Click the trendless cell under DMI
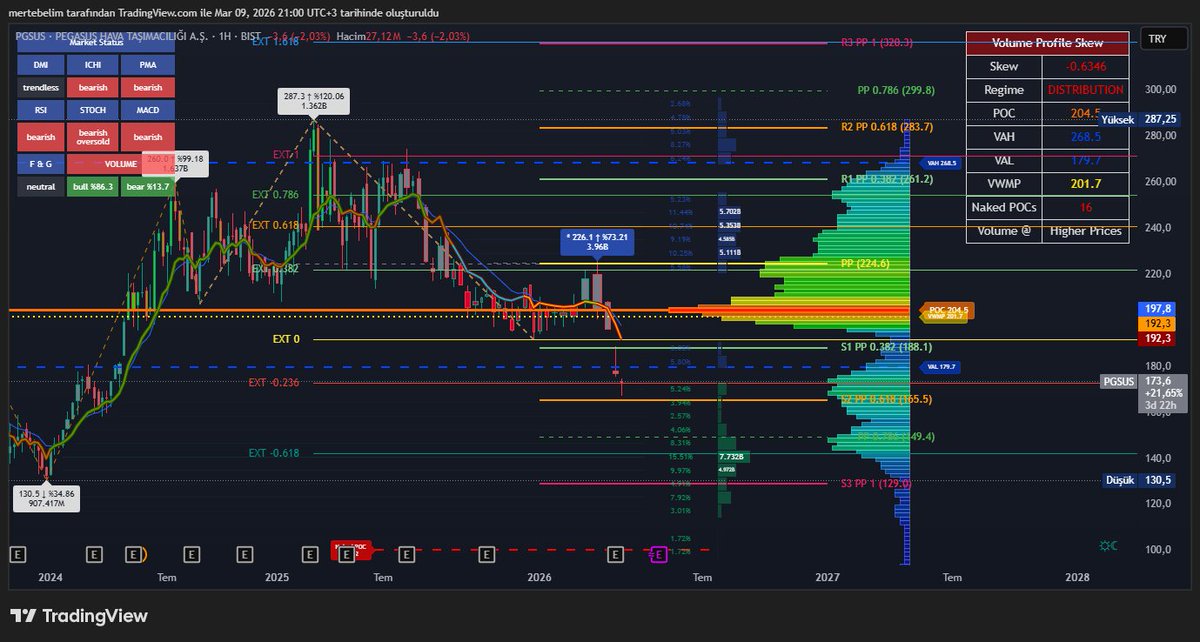This screenshot has height=642, width=1200. pyautogui.click(x=41, y=87)
